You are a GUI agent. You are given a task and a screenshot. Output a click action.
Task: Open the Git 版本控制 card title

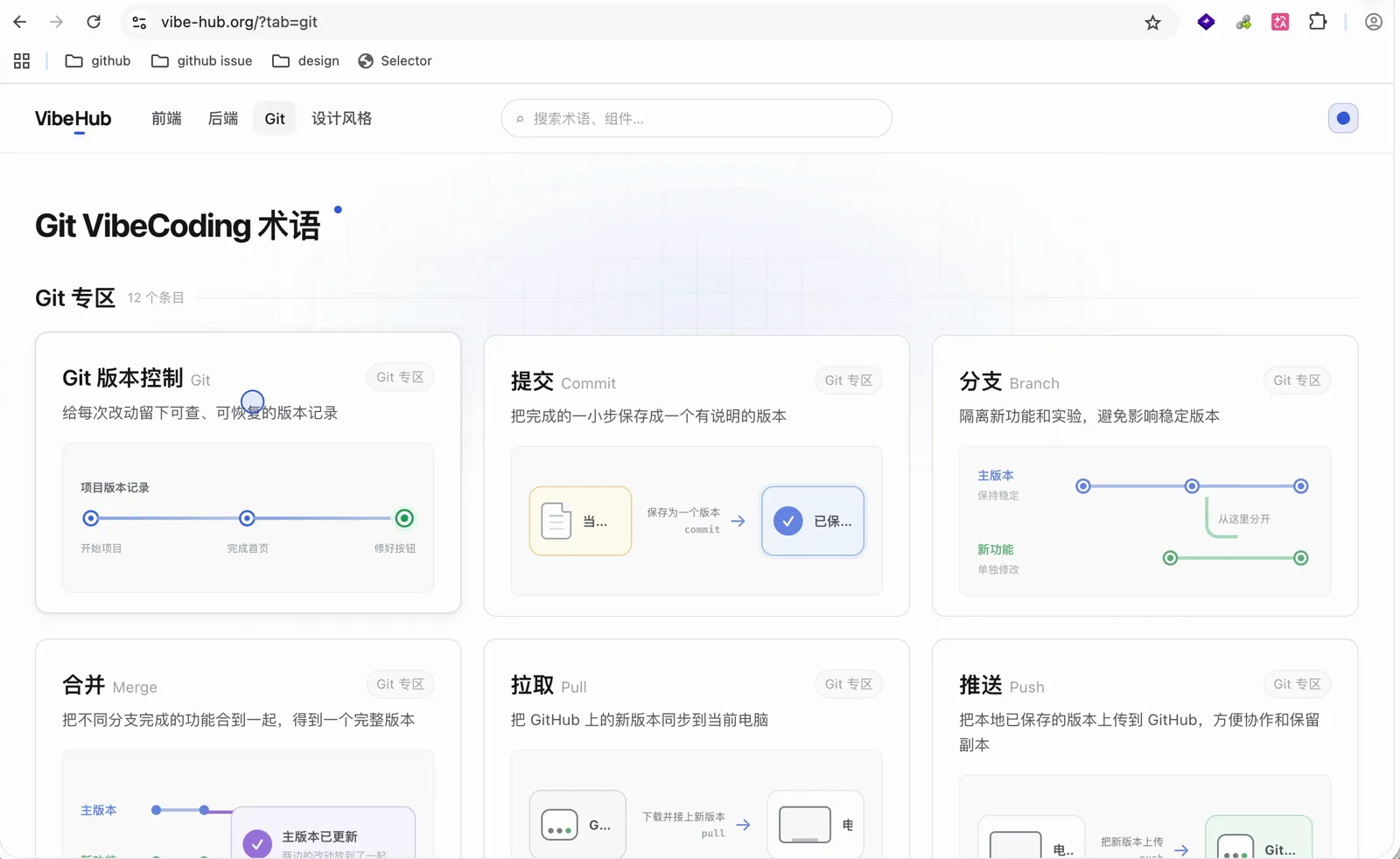pos(122,378)
